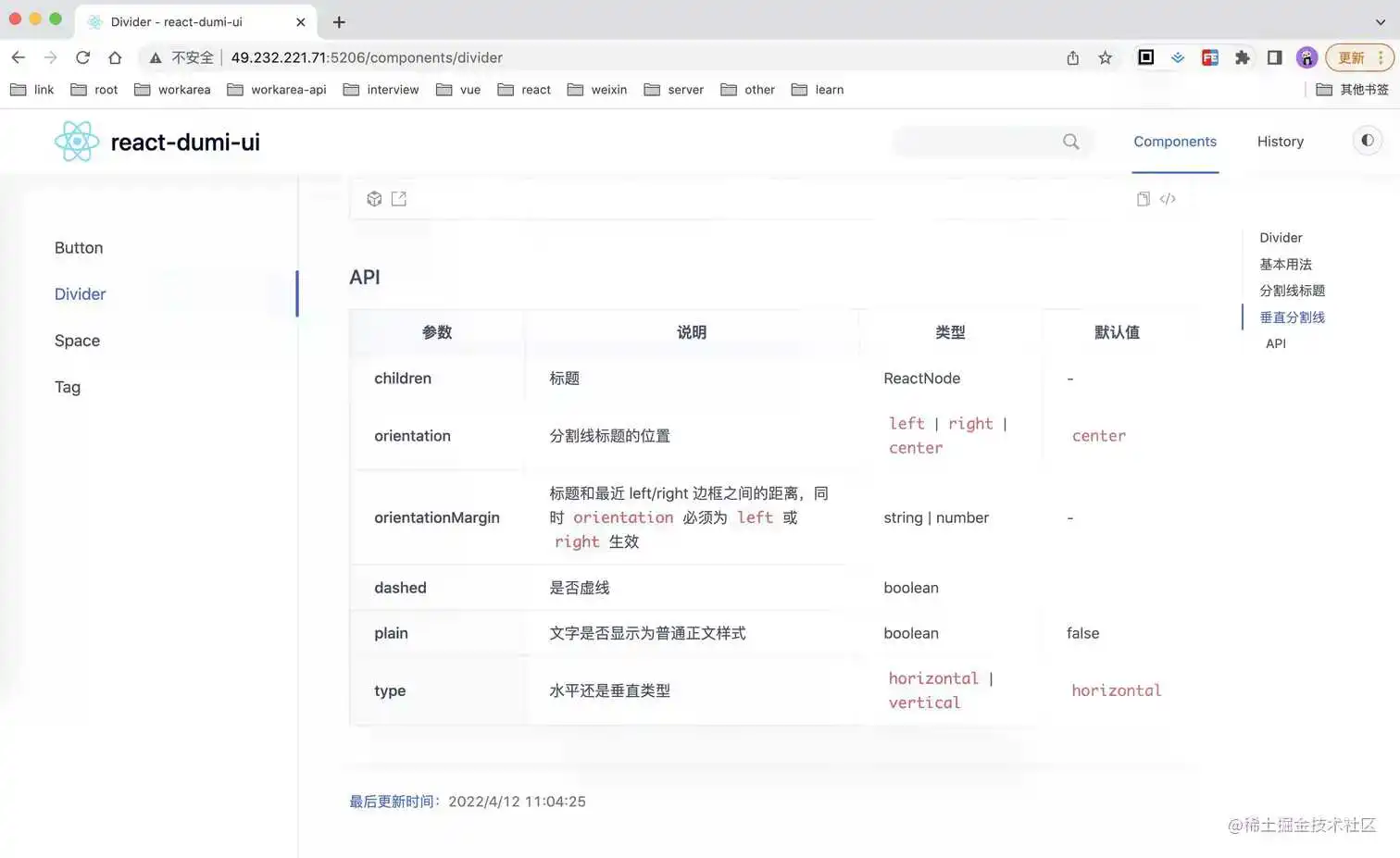Open demo in new tab icon
This screenshot has height=858, width=1400.
point(399,199)
